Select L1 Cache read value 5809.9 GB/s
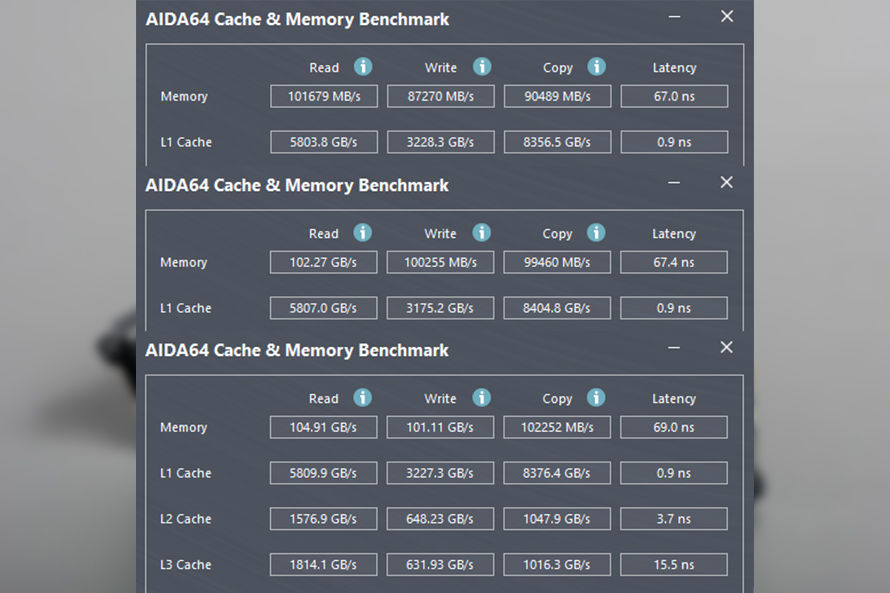 pyautogui.click(x=324, y=473)
